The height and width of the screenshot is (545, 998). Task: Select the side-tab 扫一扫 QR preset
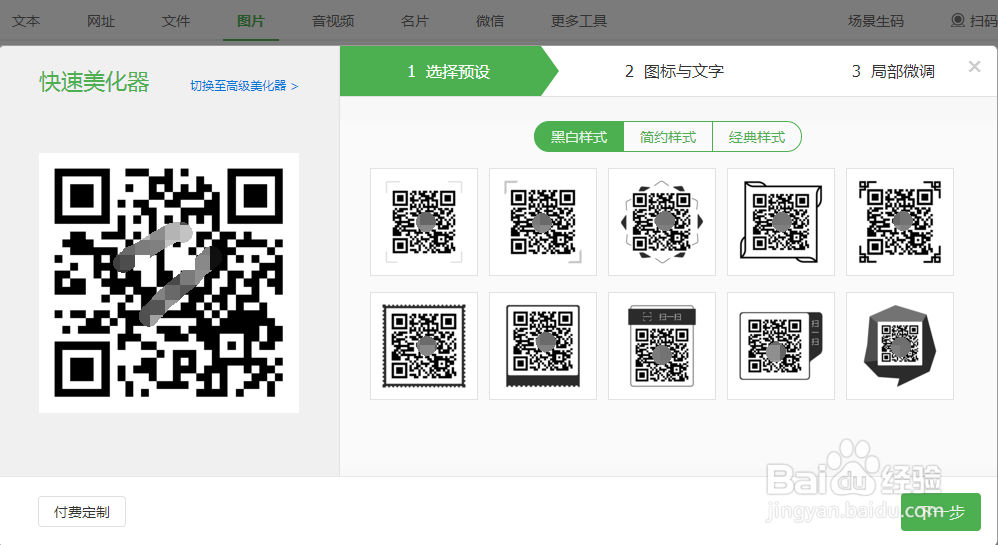(x=781, y=346)
